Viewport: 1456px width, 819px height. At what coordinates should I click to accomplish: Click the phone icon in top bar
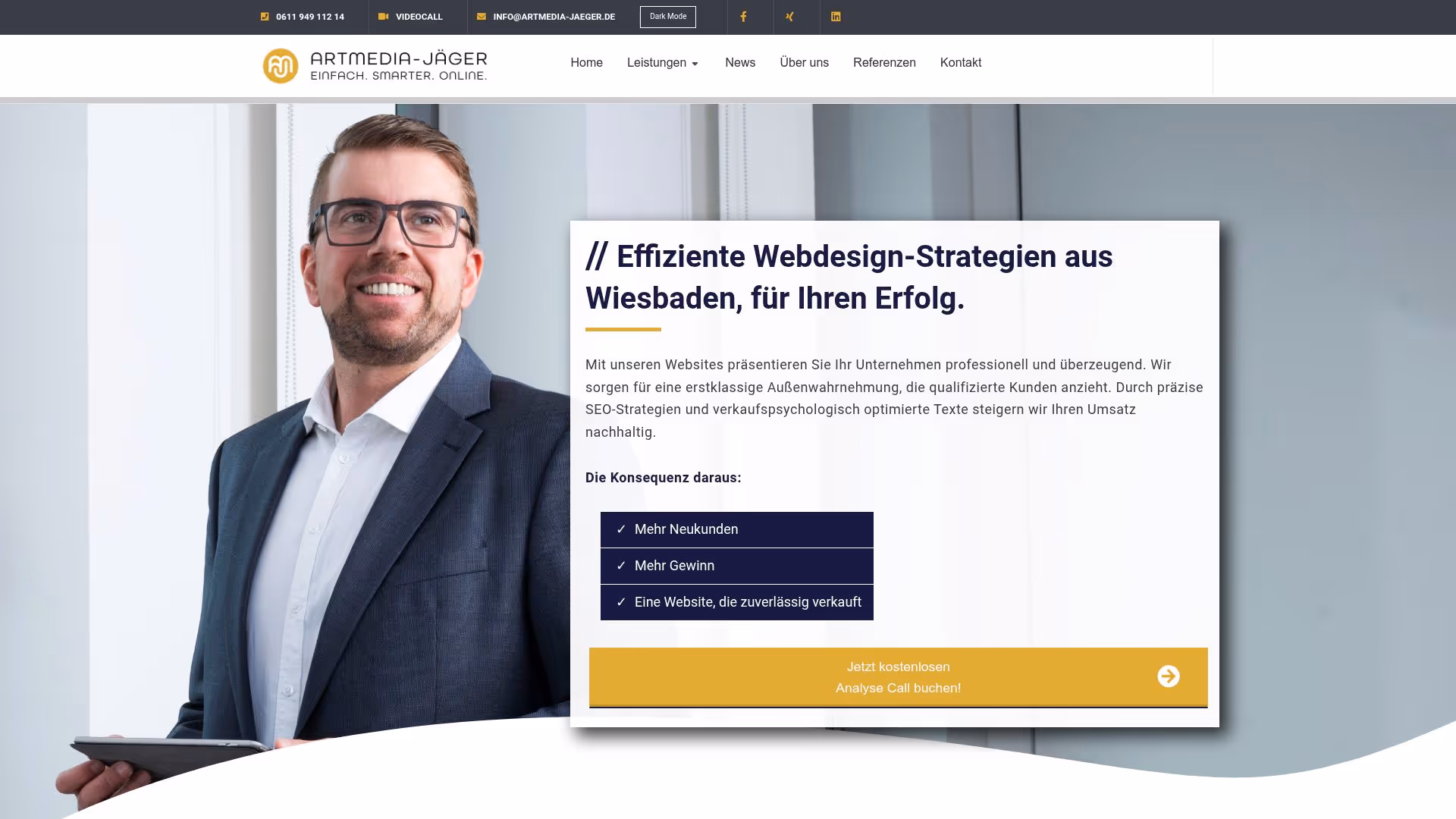[265, 17]
